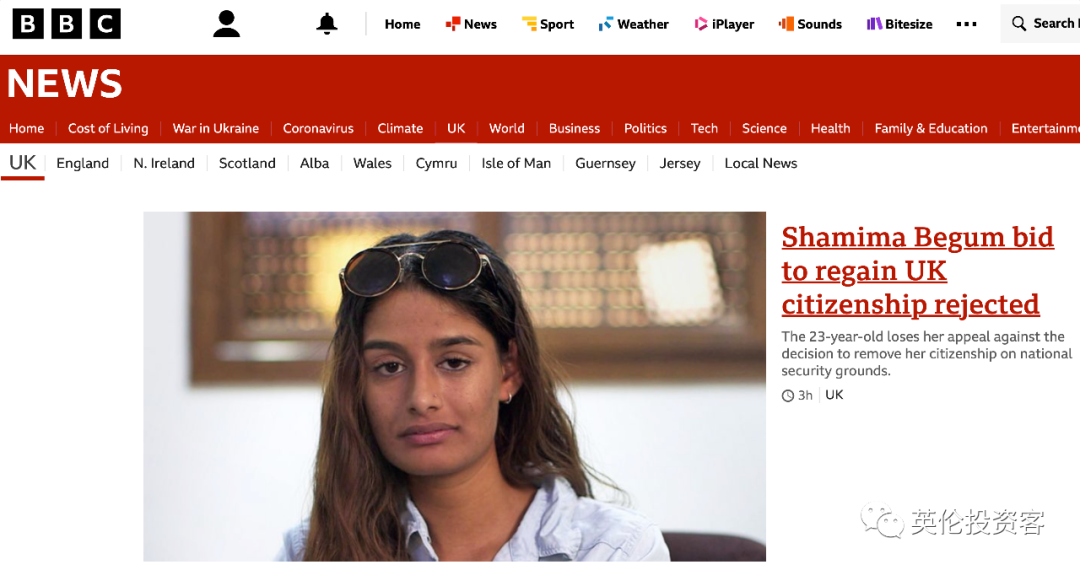Switch to the Wales regional tab

click(x=372, y=163)
